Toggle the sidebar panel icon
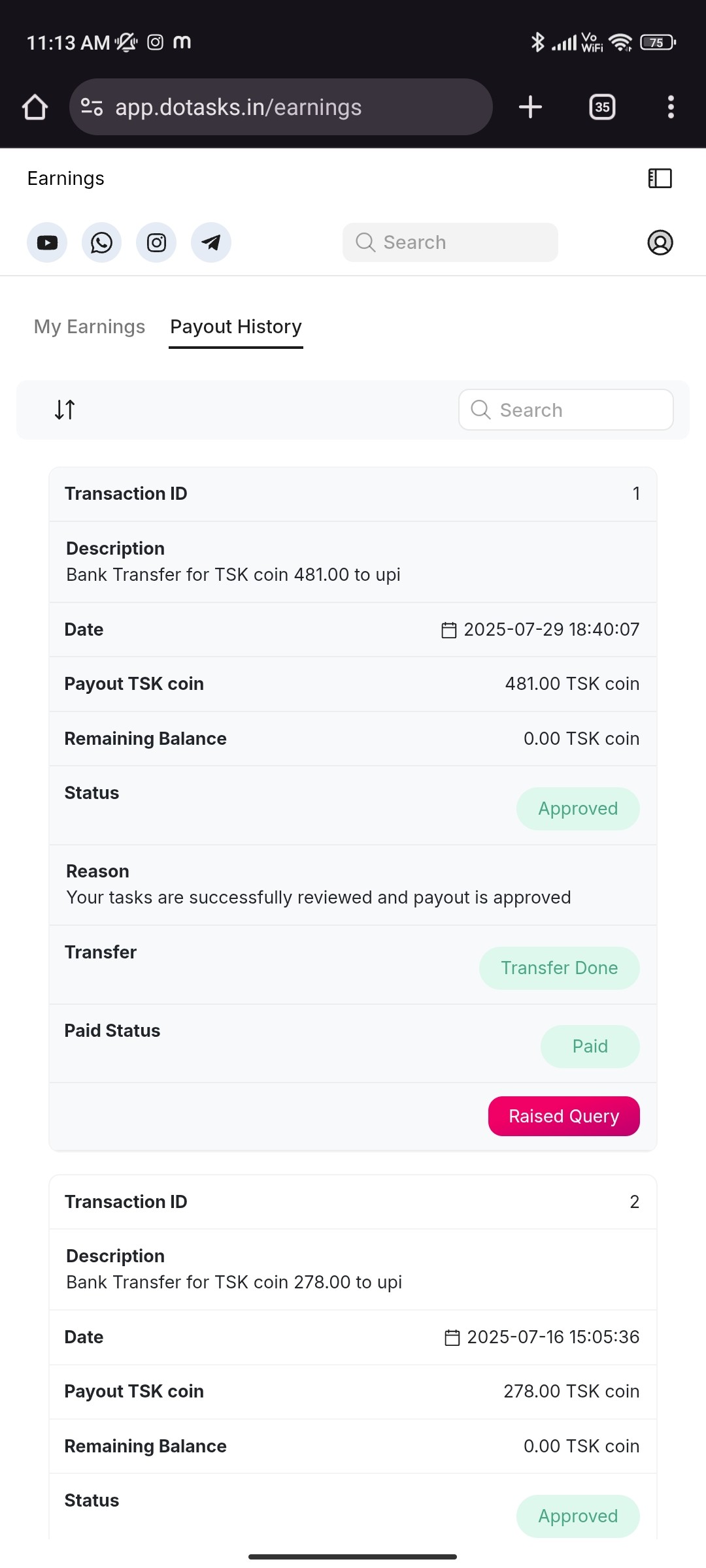Screen dimensions: 706x1568 click(660, 178)
